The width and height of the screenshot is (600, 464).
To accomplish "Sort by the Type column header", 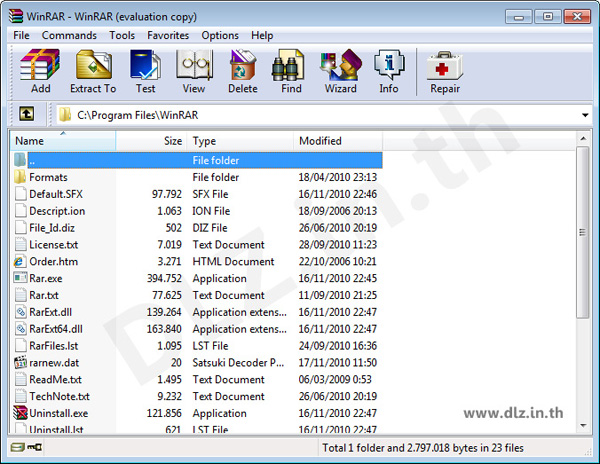I will point(240,141).
